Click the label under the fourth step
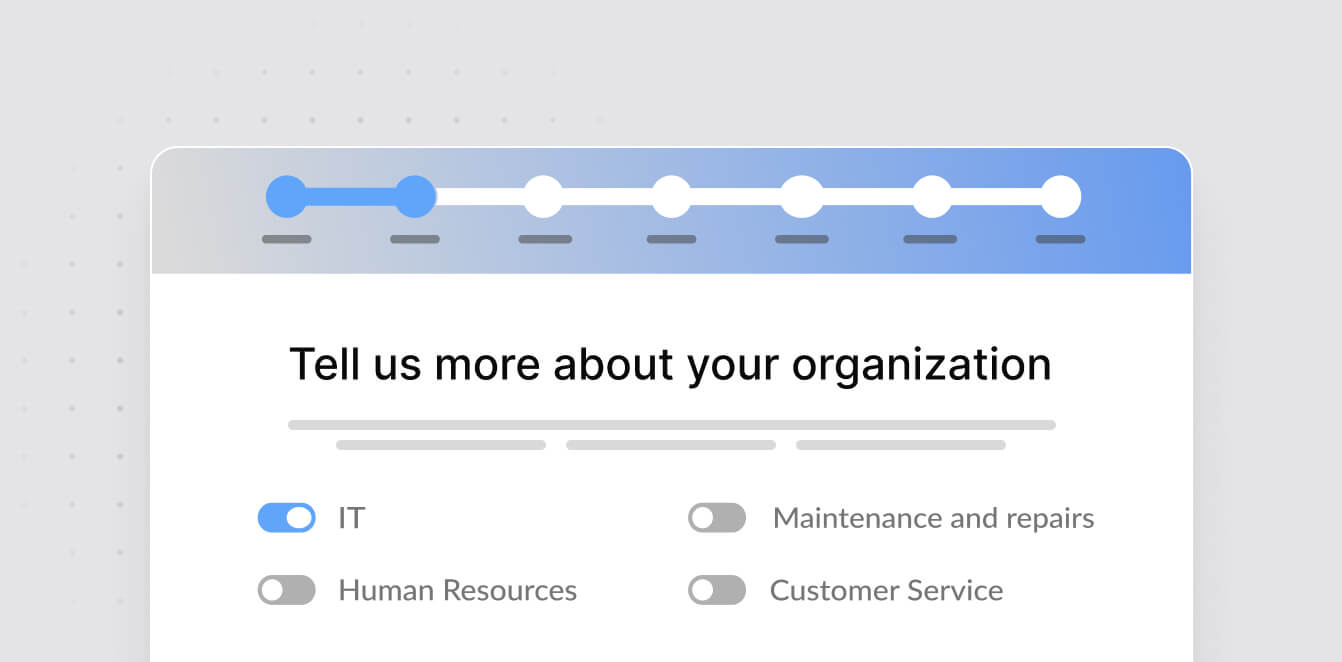Image resolution: width=1342 pixels, height=662 pixels. [x=671, y=240]
